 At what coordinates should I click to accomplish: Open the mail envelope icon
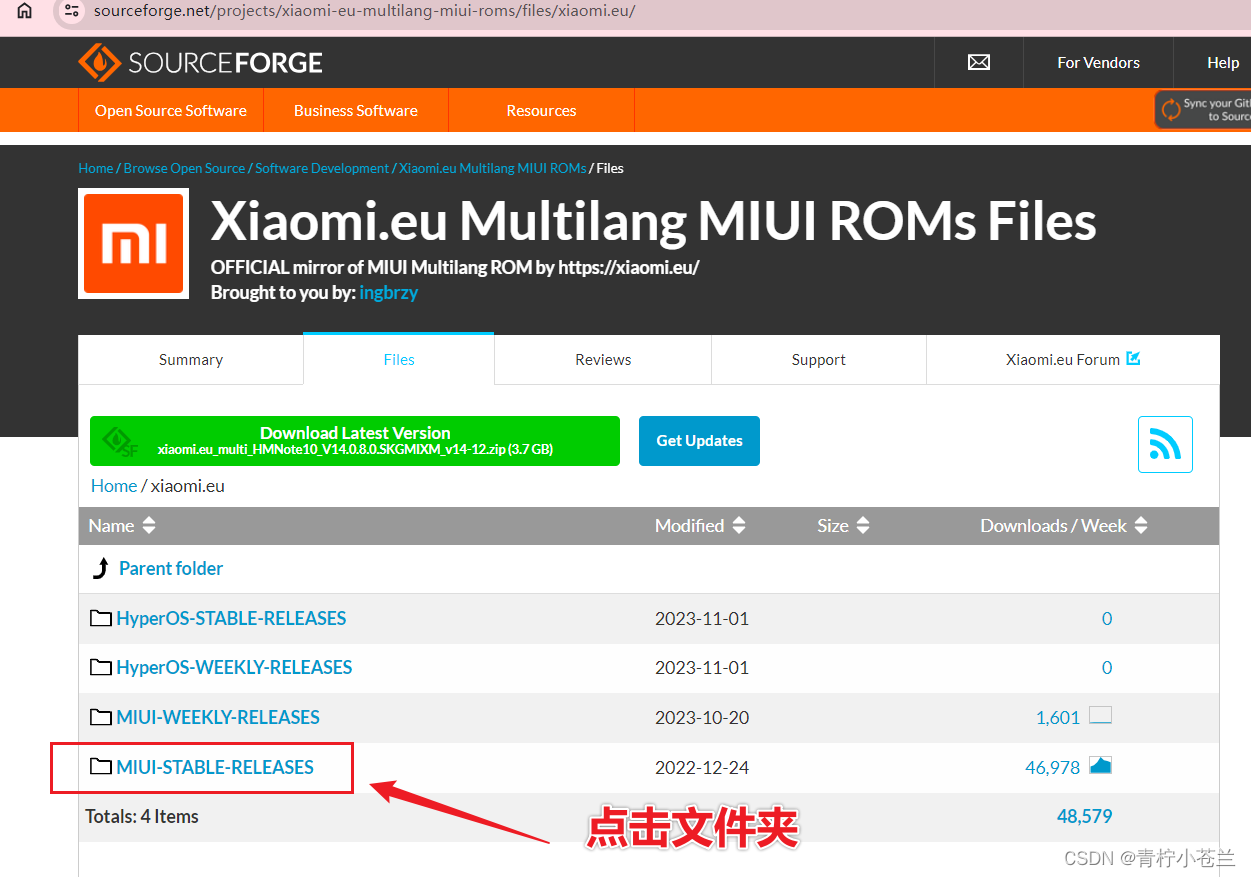[979, 62]
